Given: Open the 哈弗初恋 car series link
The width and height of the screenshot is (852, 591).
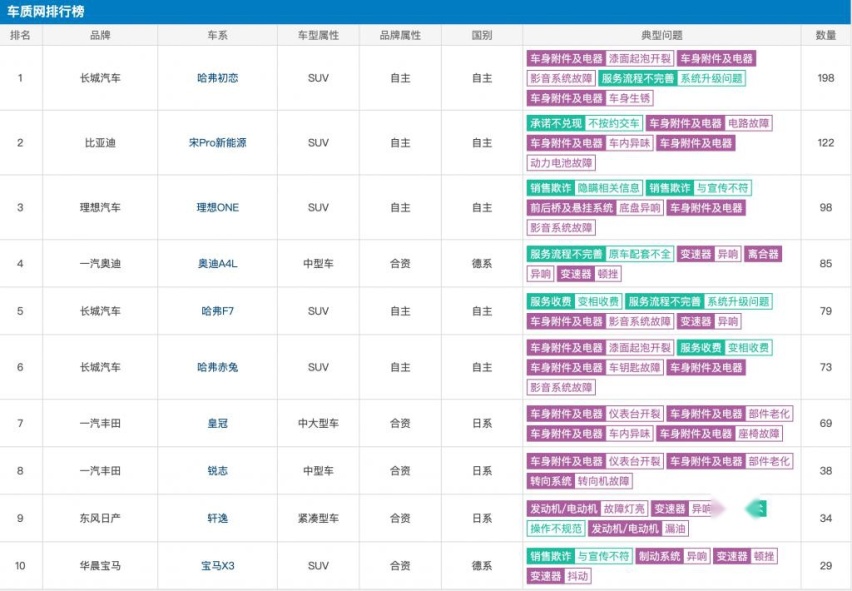Looking at the screenshot, I should 217,78.
